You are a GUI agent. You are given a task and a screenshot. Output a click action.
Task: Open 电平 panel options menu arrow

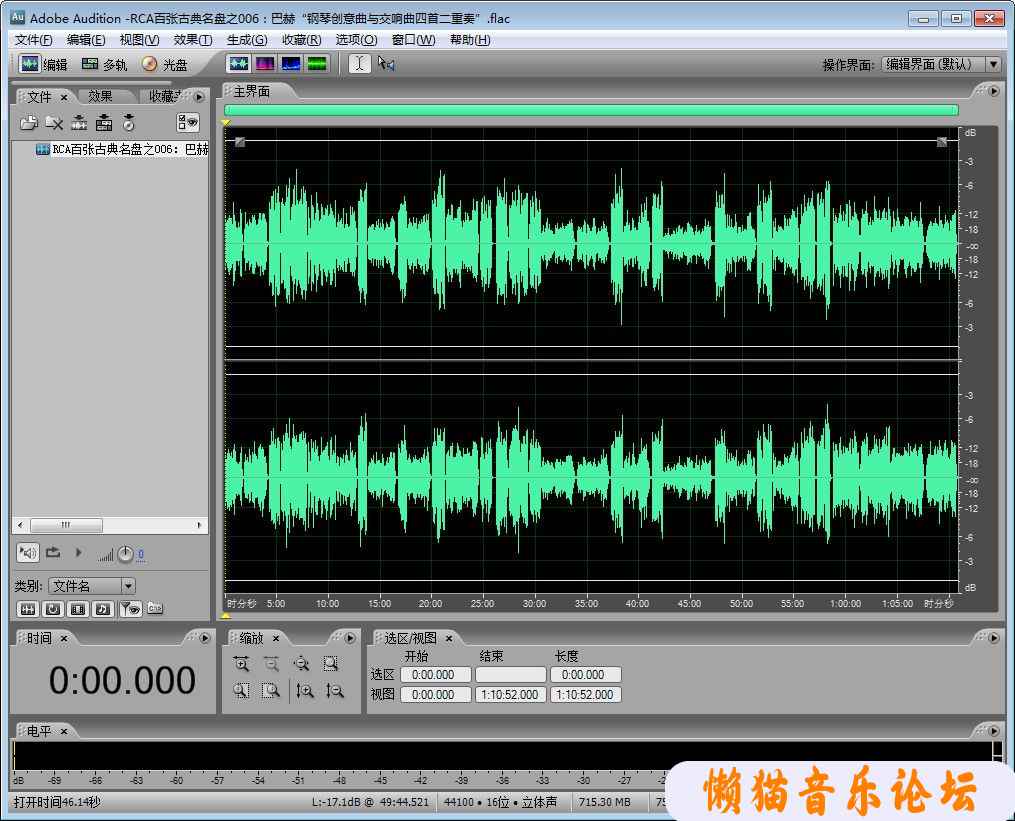pyautogui.click(x=994, y=731)
